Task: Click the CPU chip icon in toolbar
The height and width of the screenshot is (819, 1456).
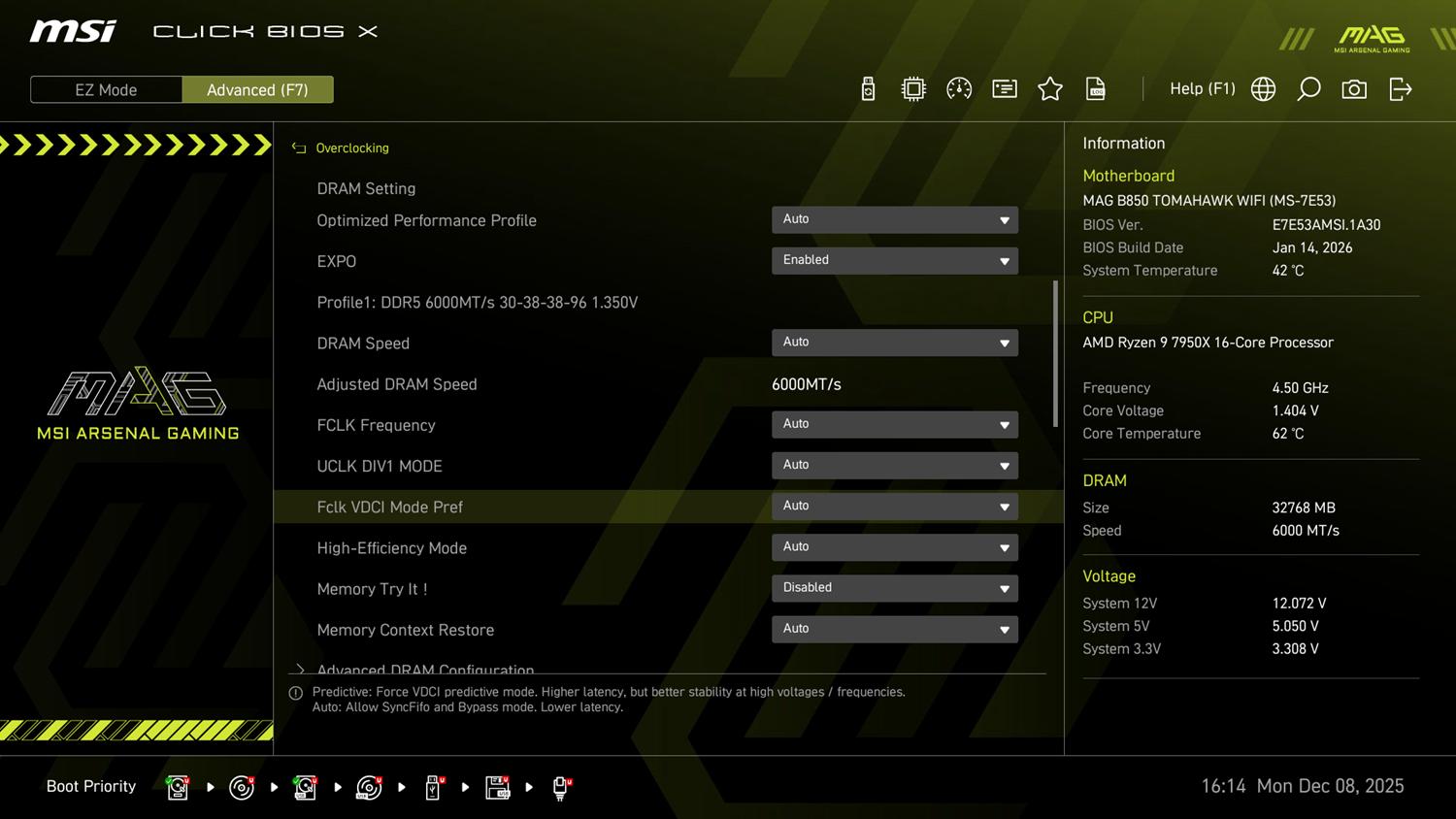Action: coord(913,89)
